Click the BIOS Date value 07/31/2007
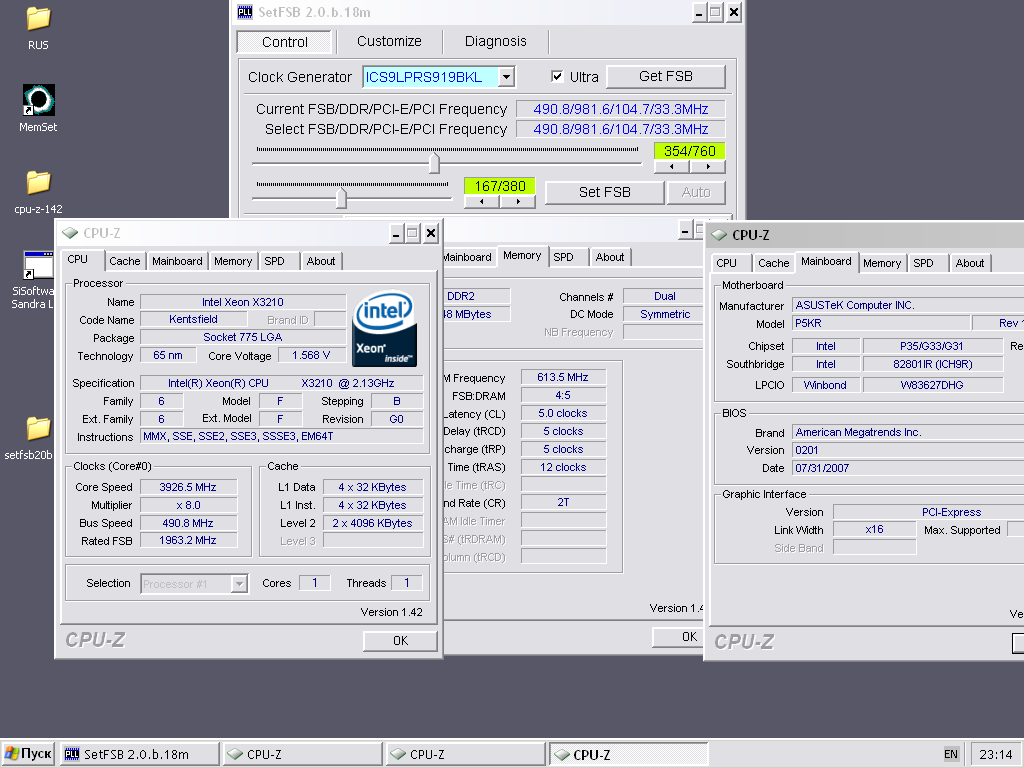Image resolution: width=1024 pixels, height=768 pixels. click(x=908, y=468)
